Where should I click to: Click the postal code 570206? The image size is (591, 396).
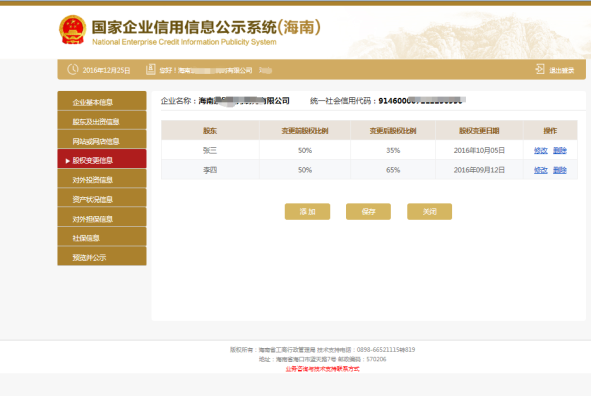coord(376,359)
